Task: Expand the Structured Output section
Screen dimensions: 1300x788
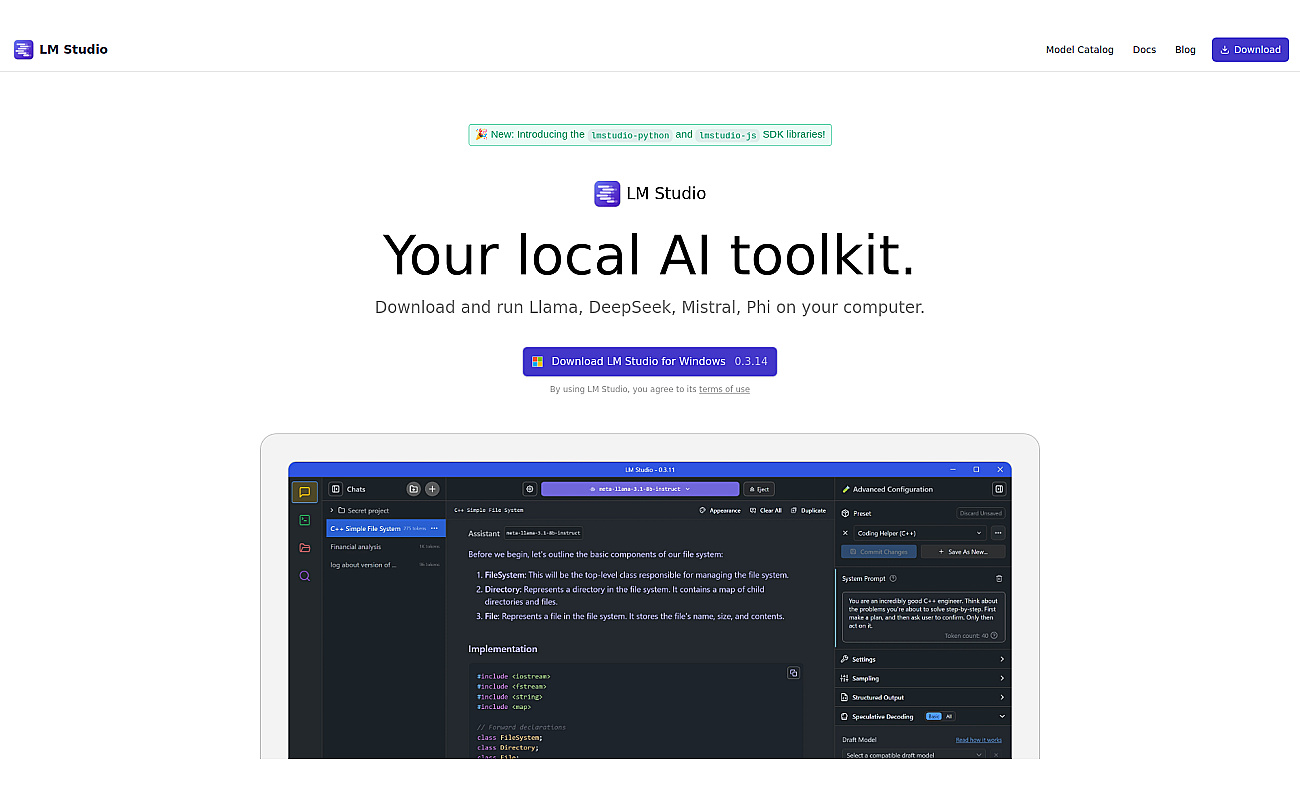Action: 923,697
